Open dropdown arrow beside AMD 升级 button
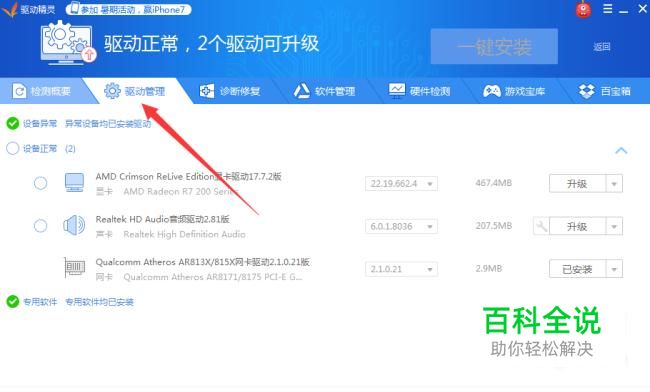650x392 pixels. (614, 184)
